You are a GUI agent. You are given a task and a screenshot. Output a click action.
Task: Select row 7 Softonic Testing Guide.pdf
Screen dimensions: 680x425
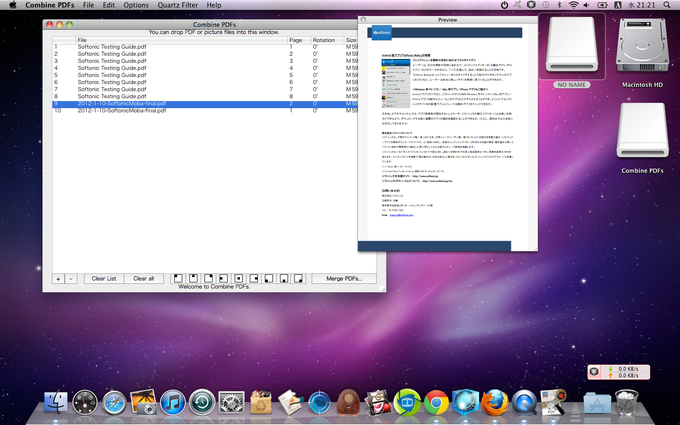(205, 89)
